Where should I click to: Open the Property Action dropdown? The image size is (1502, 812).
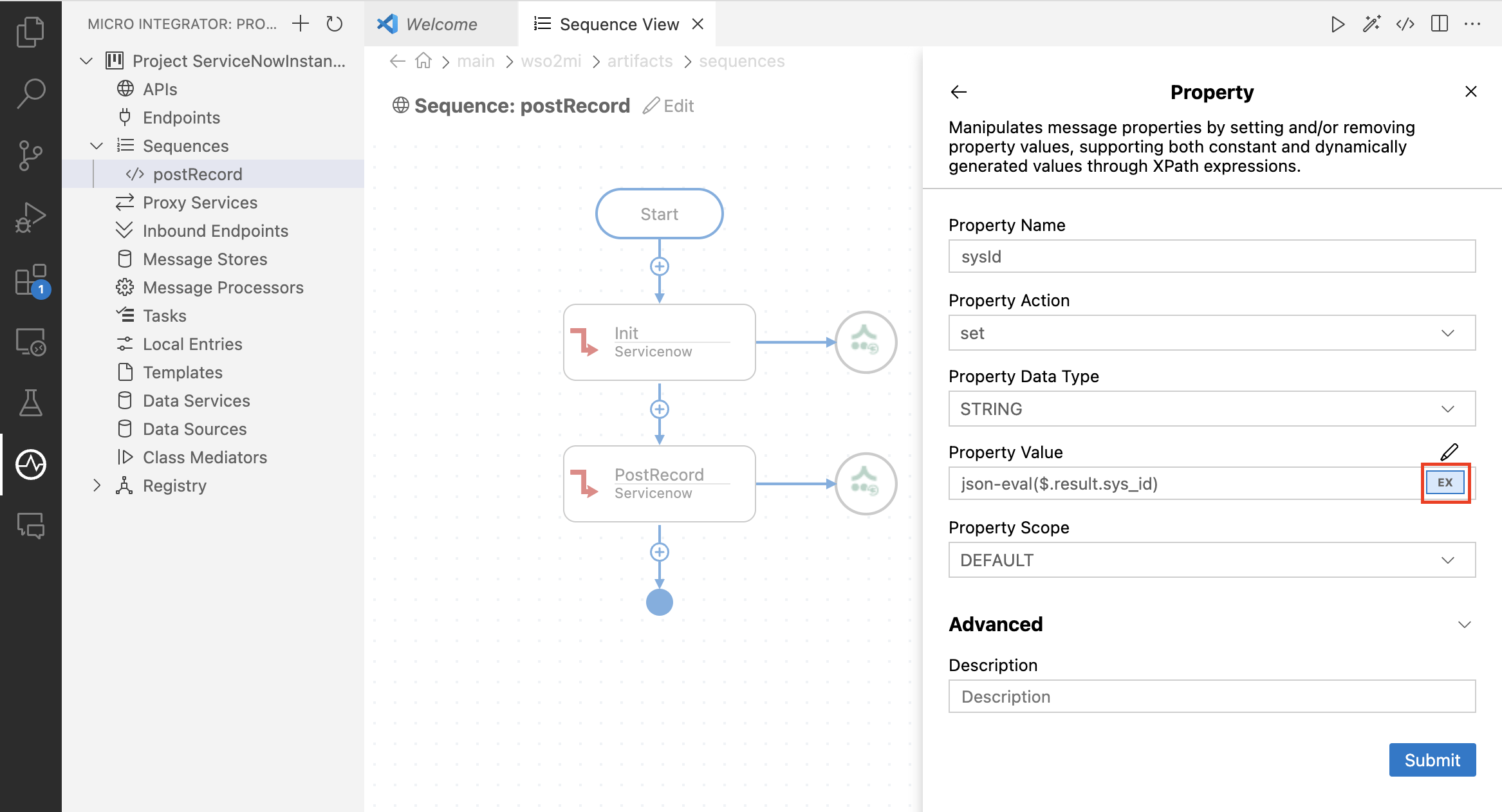click(x=1212, y=333)
